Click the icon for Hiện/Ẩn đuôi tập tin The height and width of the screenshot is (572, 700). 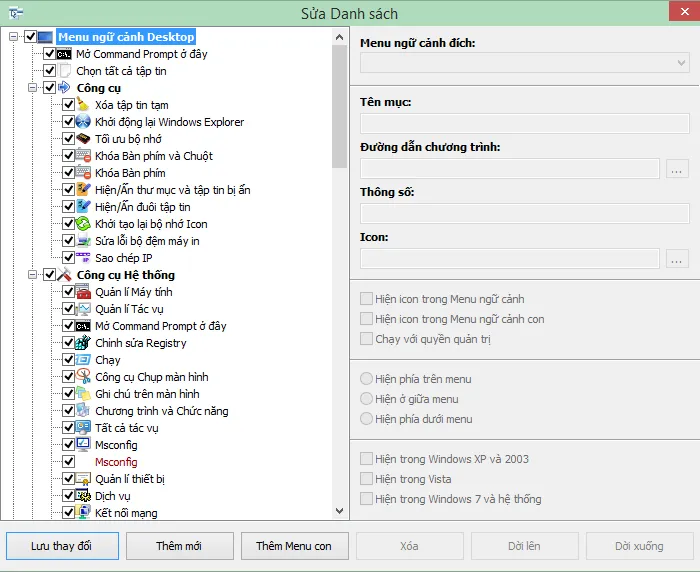point(83,206)
